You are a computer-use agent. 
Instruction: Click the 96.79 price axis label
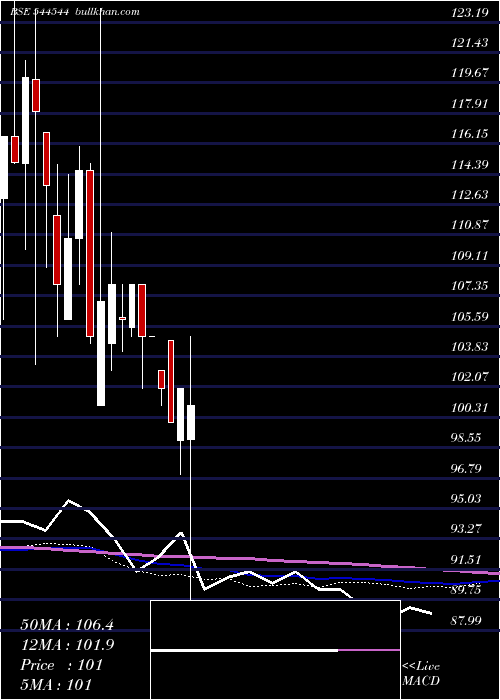tap(466, 468)
